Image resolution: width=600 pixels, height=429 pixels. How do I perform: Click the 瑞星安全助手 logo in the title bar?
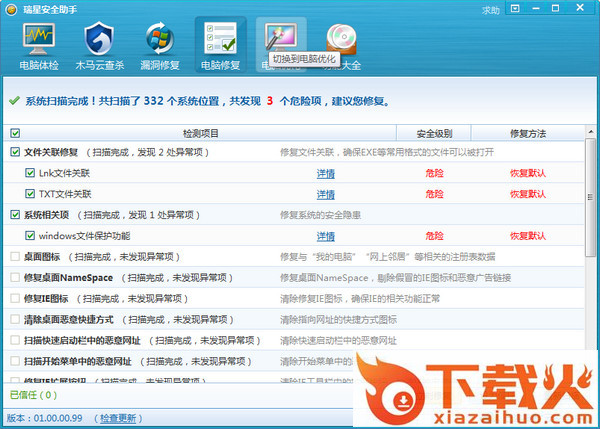(x=11, y=9)
